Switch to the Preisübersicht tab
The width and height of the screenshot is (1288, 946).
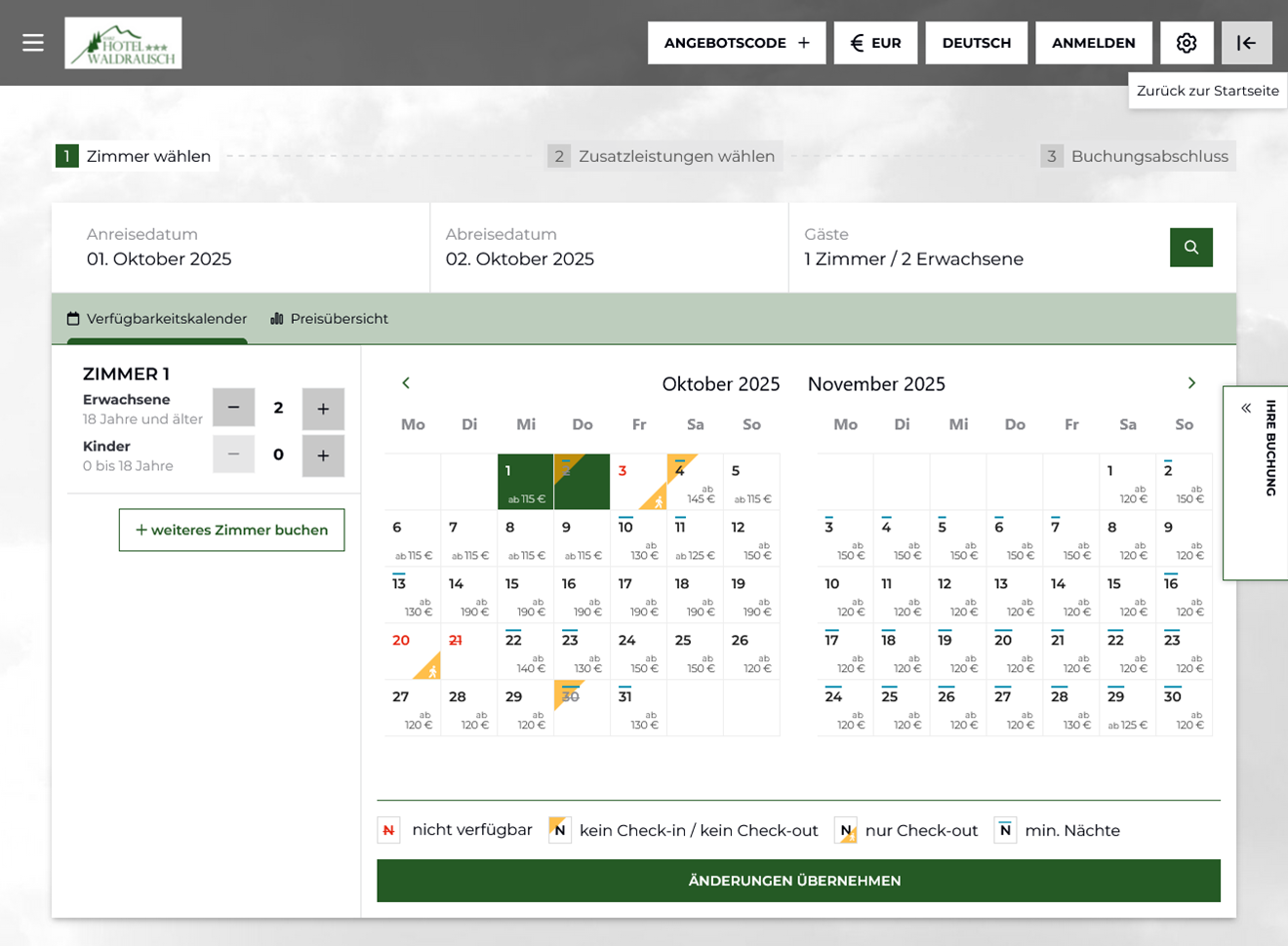329,319
